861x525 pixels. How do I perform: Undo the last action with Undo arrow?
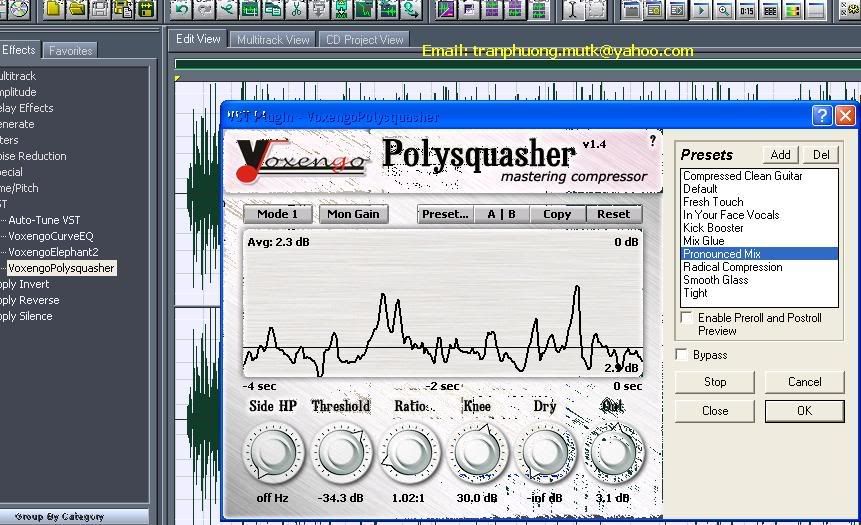point(181,9)
